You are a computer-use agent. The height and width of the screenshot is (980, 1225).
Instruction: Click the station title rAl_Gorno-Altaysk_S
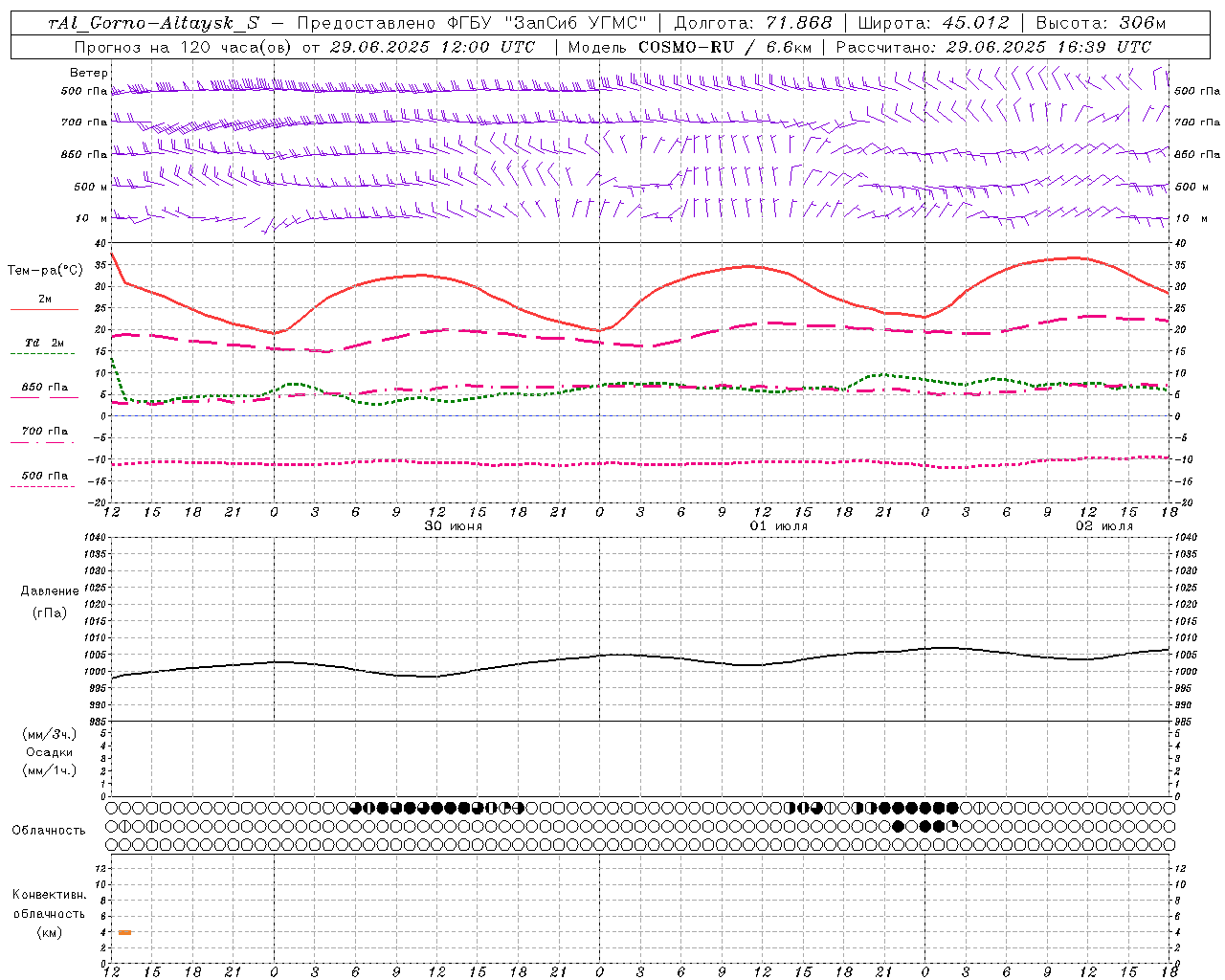coord(154,23)
